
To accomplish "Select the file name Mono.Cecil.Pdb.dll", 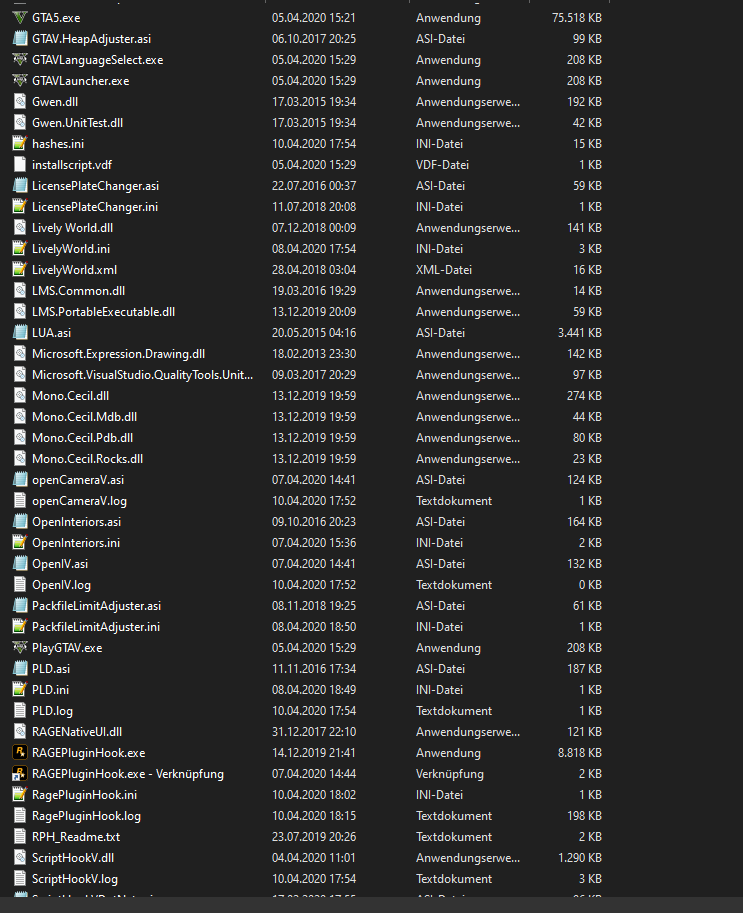I will click(83, 437).
